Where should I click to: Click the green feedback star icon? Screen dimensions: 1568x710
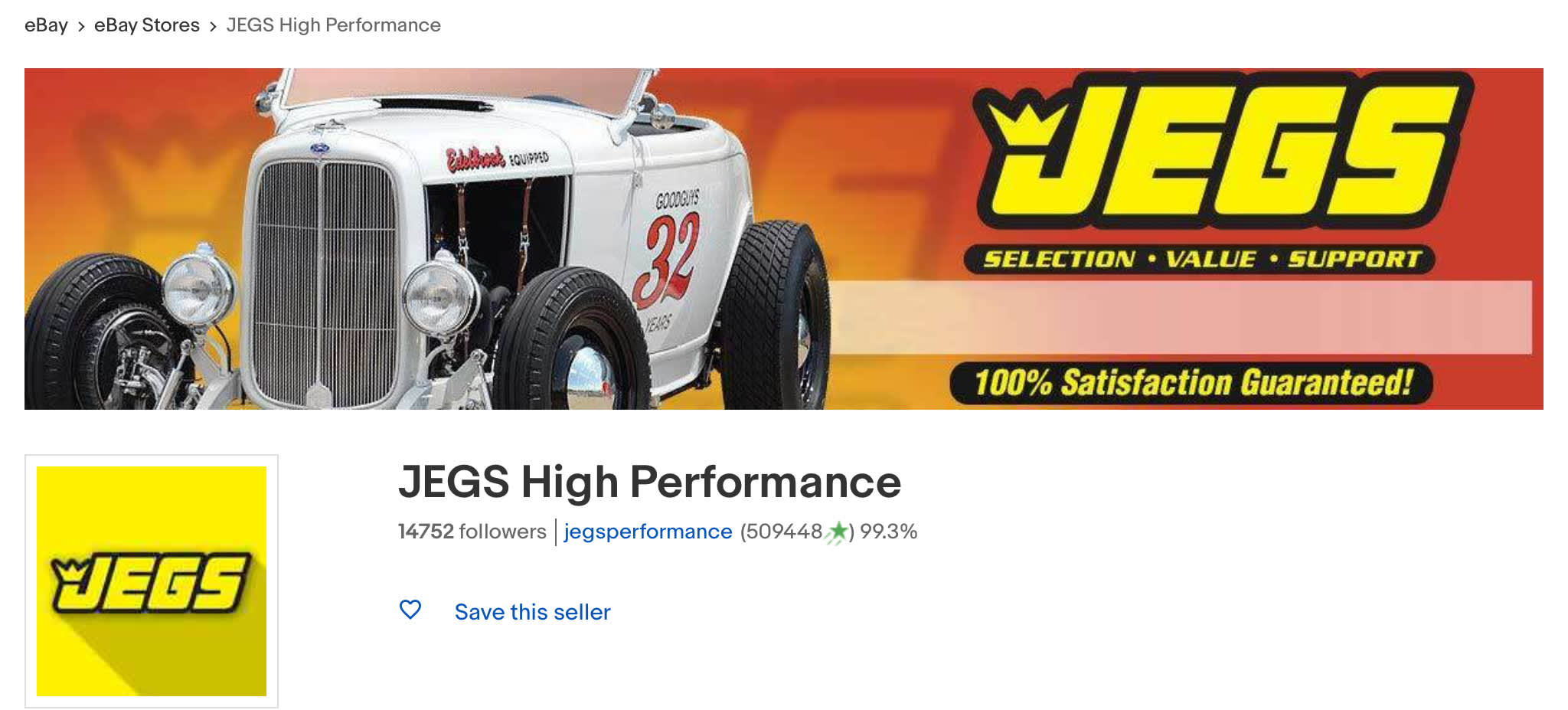[x=837, y=532]
